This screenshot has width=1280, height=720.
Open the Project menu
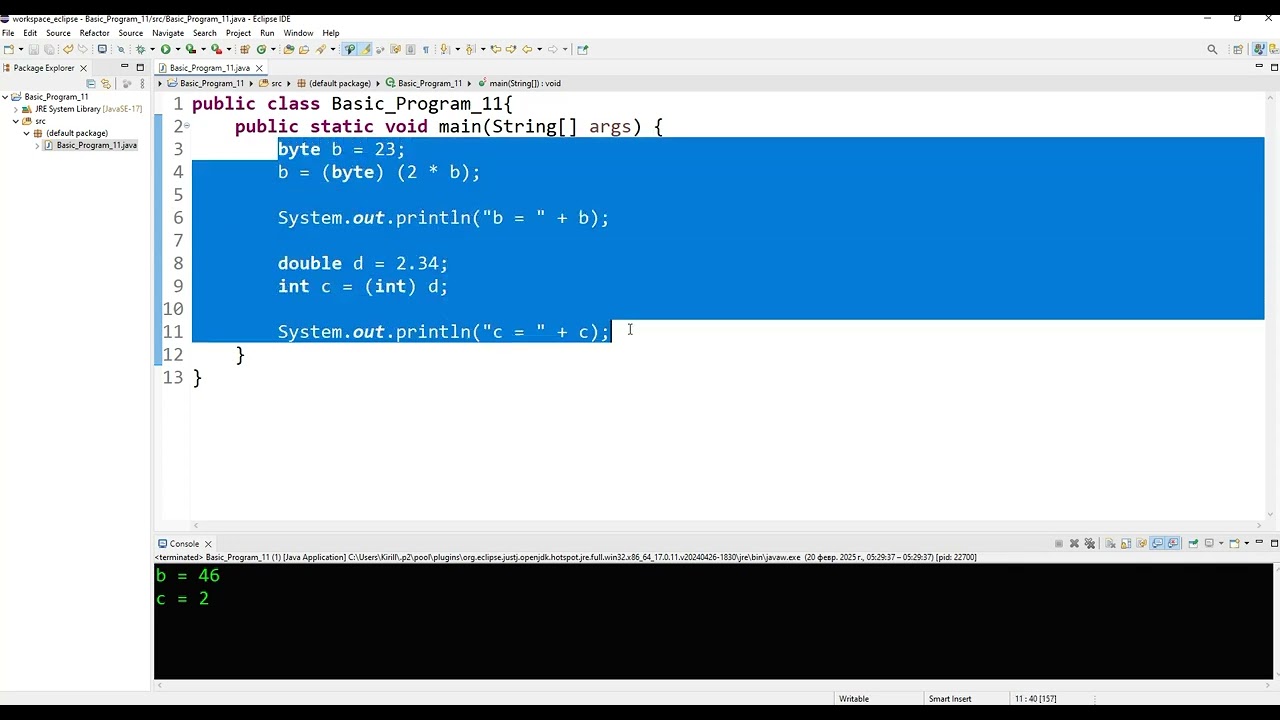pyautogui.click(x=238, y=33)
